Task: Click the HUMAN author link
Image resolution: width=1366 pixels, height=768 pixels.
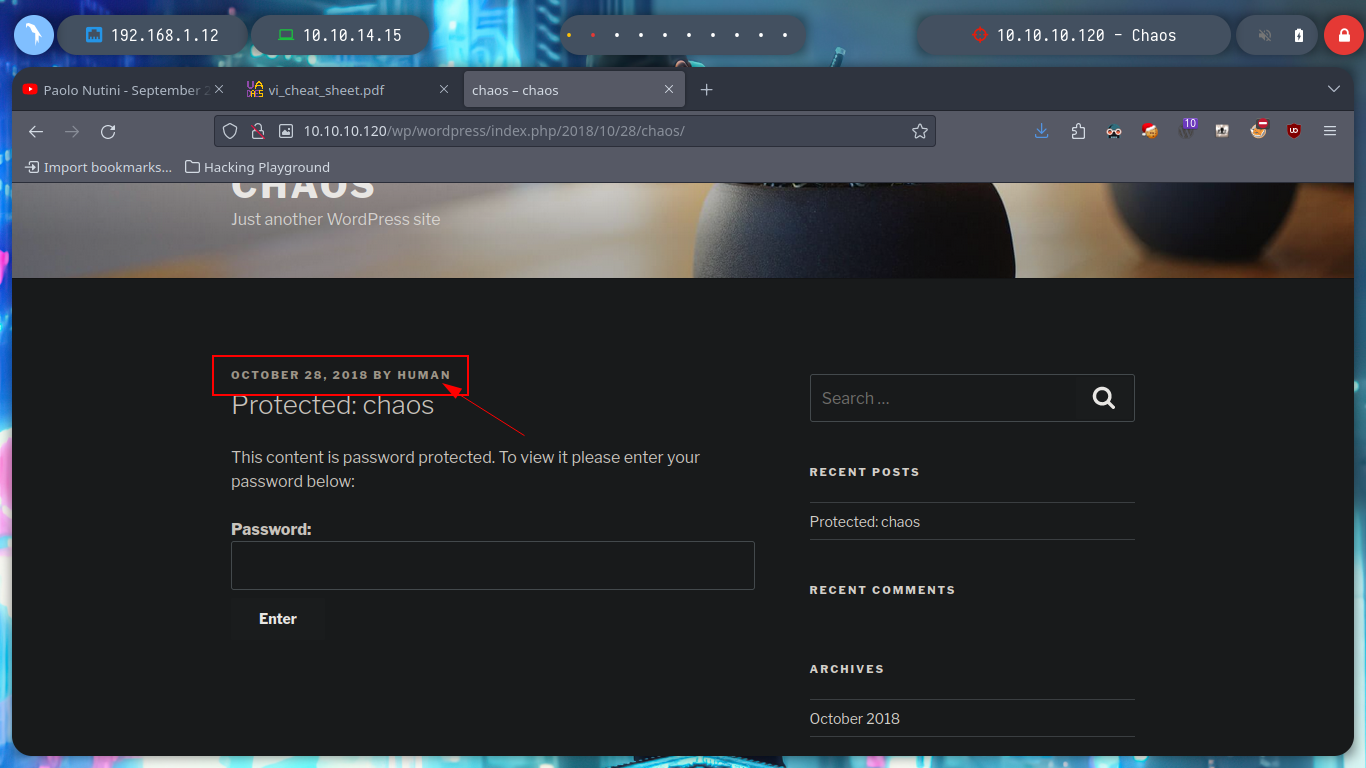Action: click(424, 375)
